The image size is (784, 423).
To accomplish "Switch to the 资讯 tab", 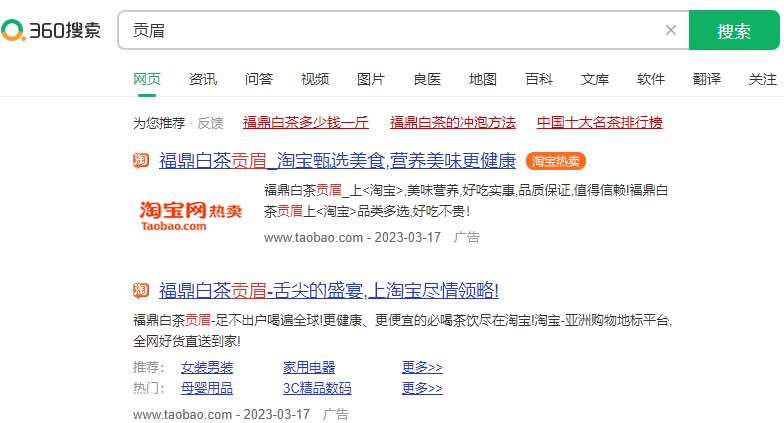I will point(203,79).
